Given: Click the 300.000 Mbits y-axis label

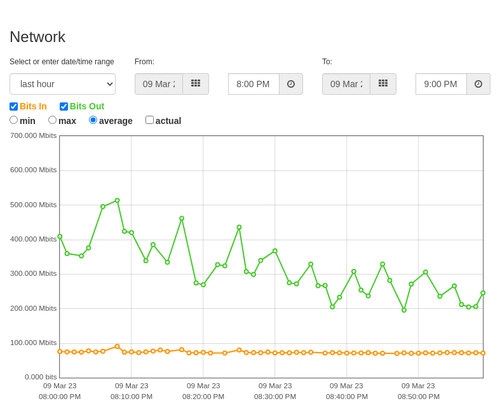Looking at the screenshot, I should click(33, 274).
